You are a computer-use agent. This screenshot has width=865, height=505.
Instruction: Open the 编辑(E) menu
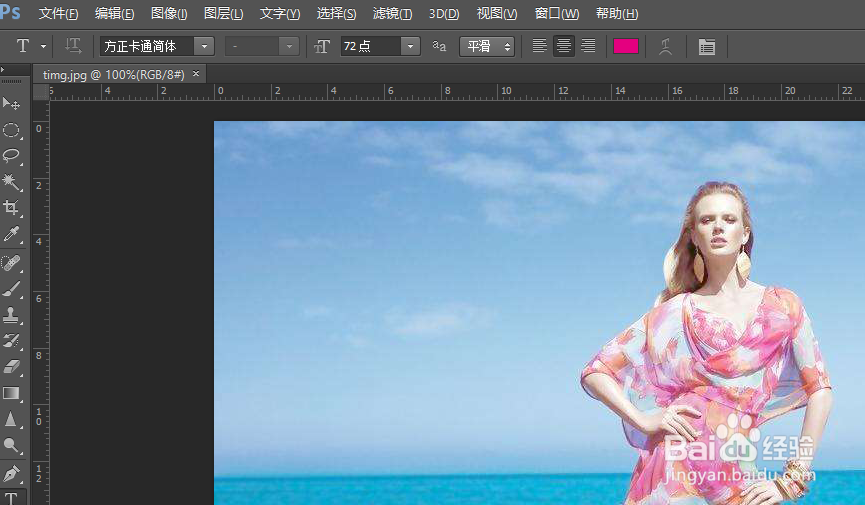click(114, 13)
